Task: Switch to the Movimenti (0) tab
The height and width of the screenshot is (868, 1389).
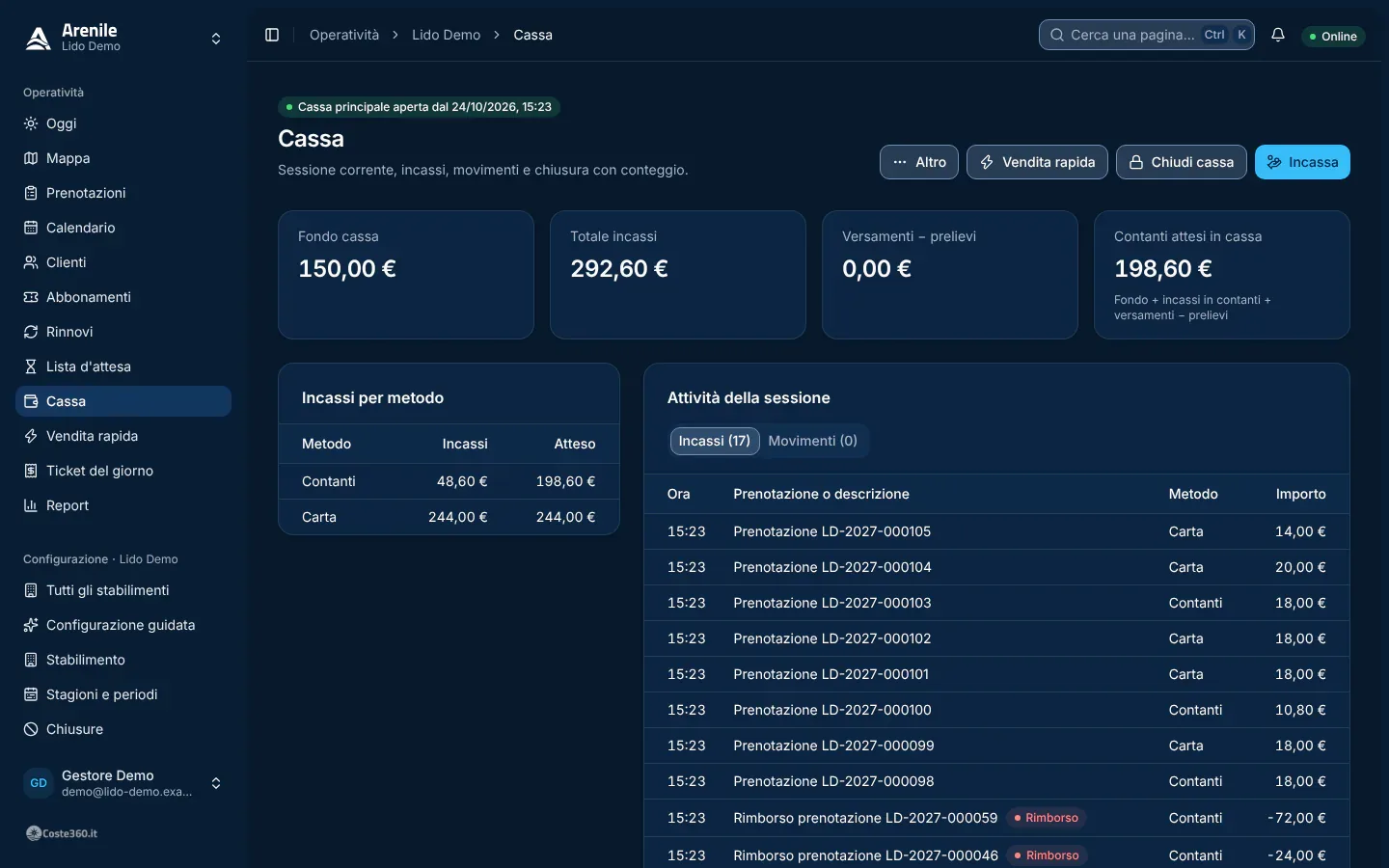Action: tap(813, 441)
